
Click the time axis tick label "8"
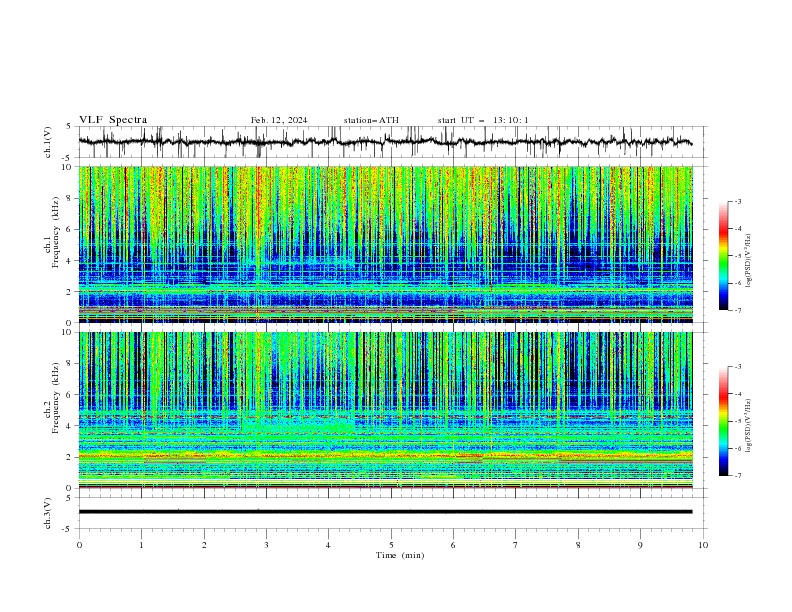[x=578, y=545]
